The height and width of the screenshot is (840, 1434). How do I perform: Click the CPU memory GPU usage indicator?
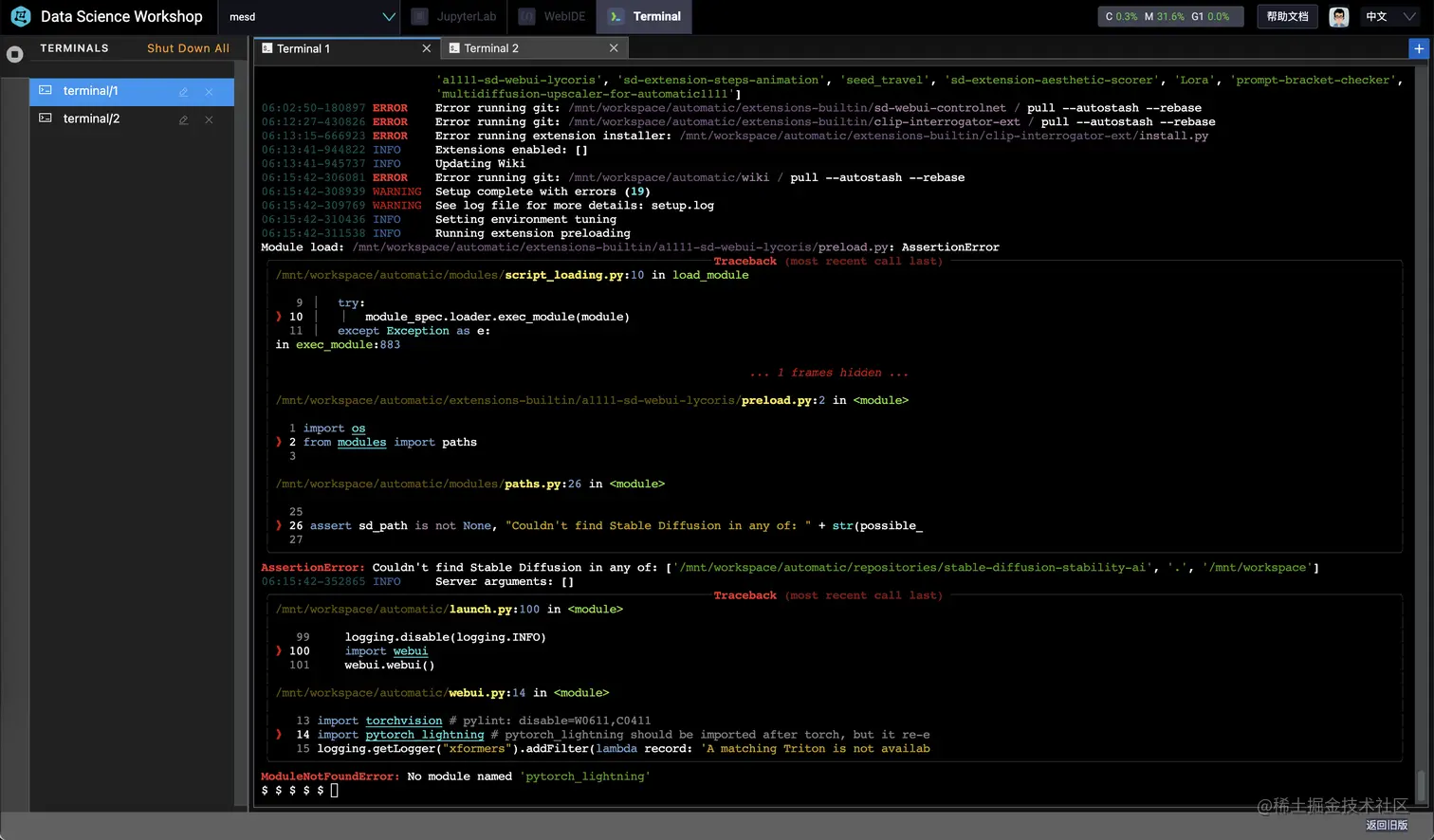click(1168, 16)
